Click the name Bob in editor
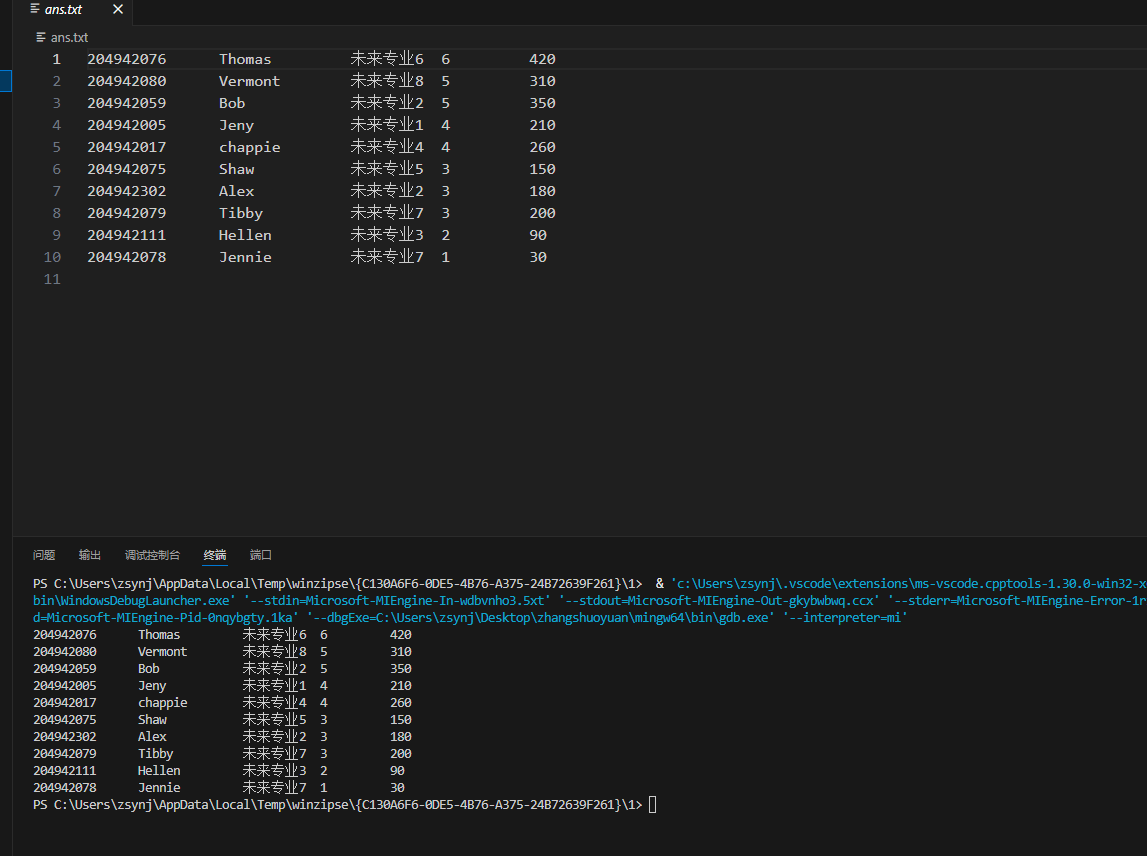 pyautogui.click(x=232, y=103)
